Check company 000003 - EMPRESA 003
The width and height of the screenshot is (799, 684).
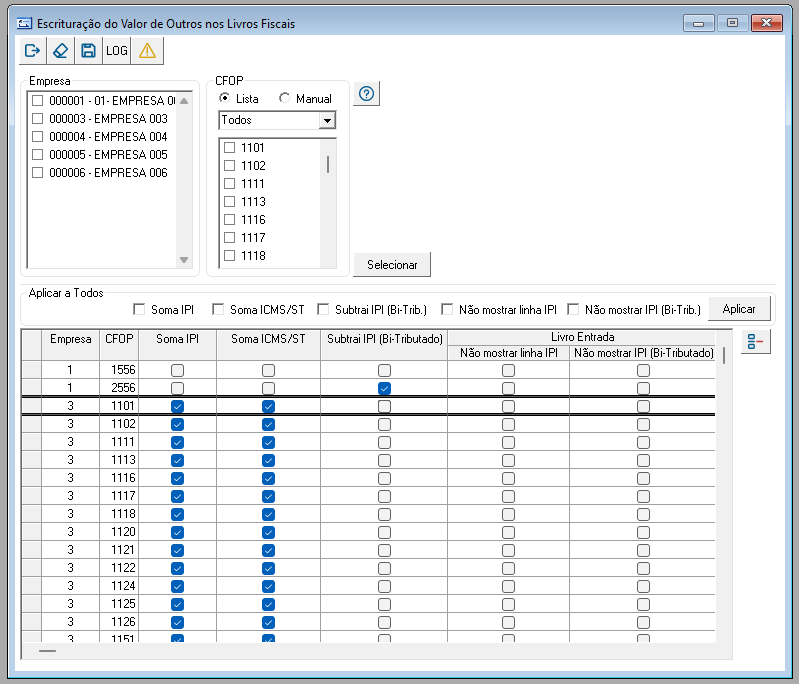(37, 118)
